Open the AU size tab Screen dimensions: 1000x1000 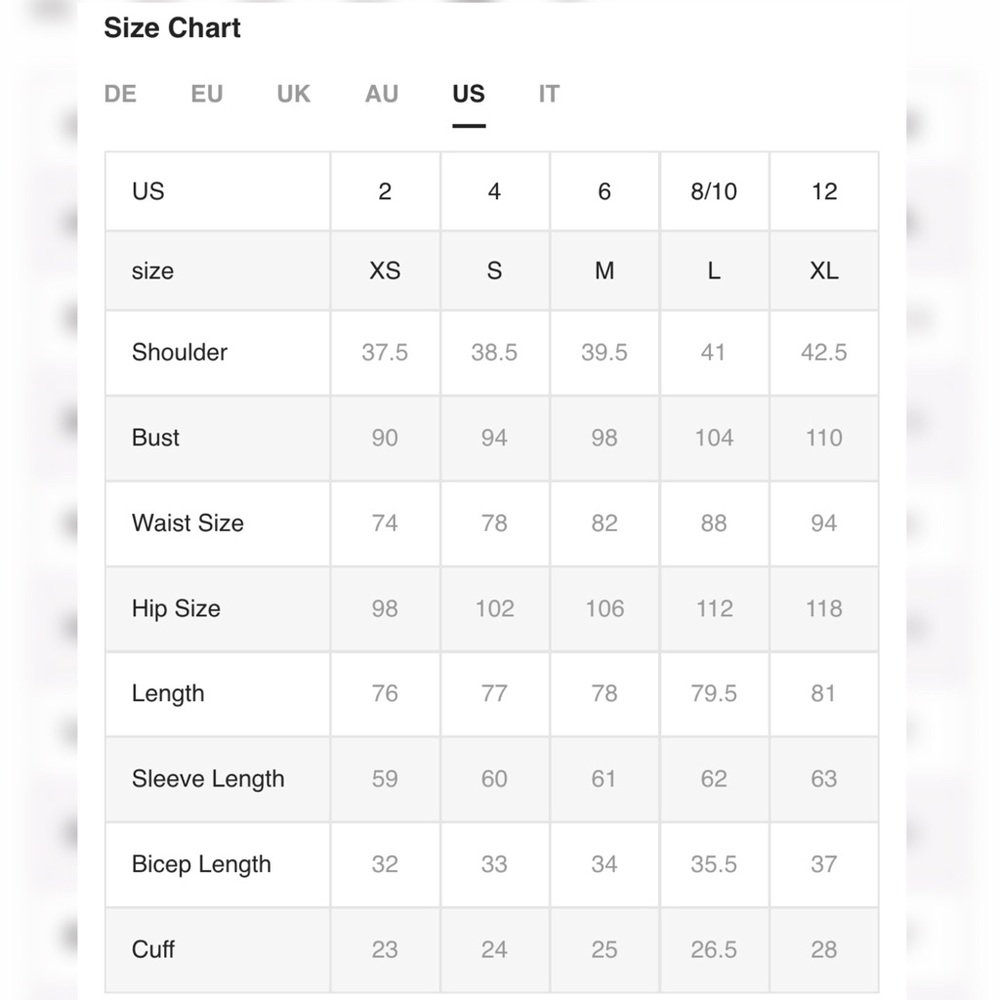[382, 94]
